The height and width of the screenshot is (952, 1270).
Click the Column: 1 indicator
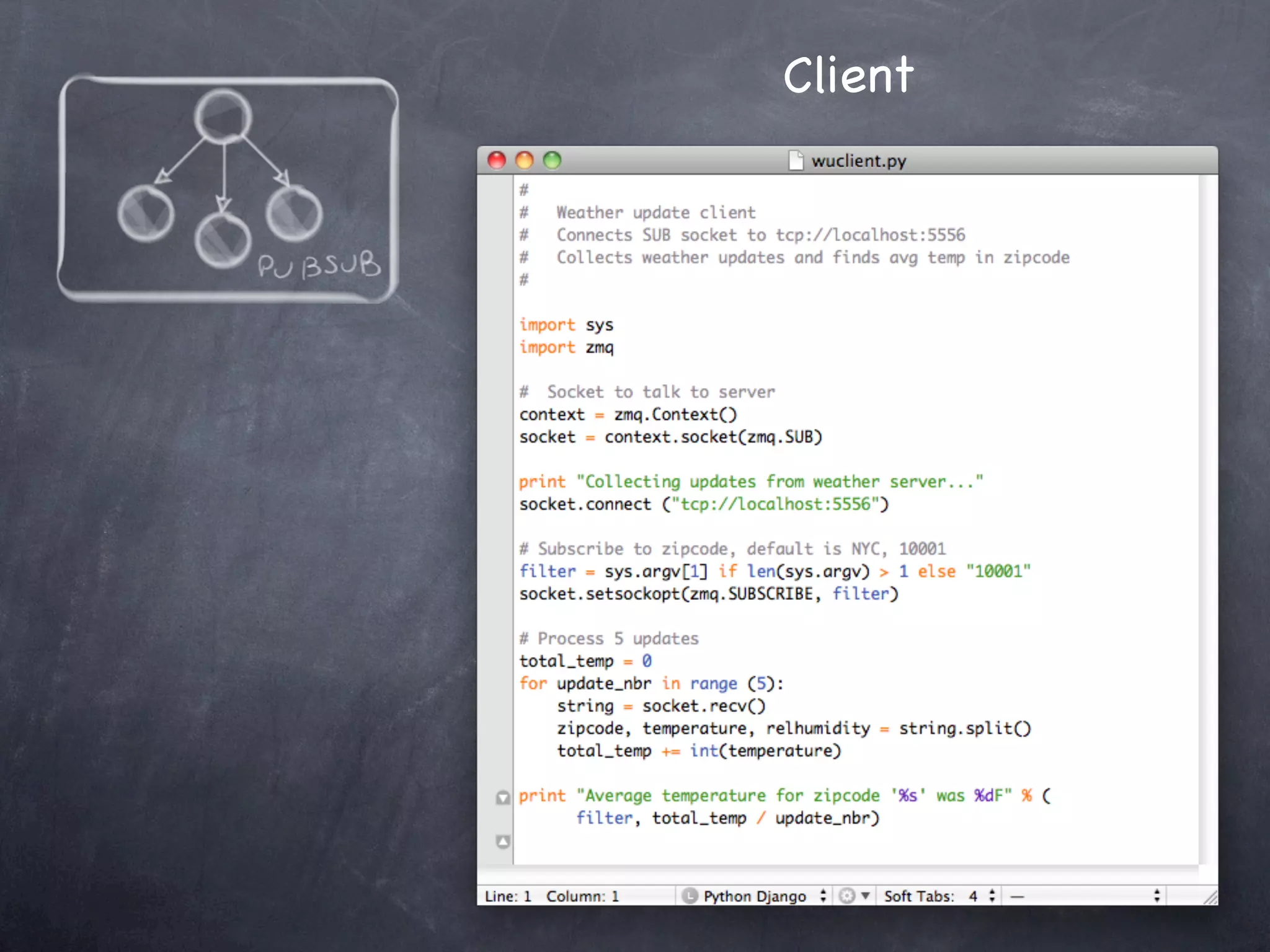pyautogui.click(x=582, y=896)
